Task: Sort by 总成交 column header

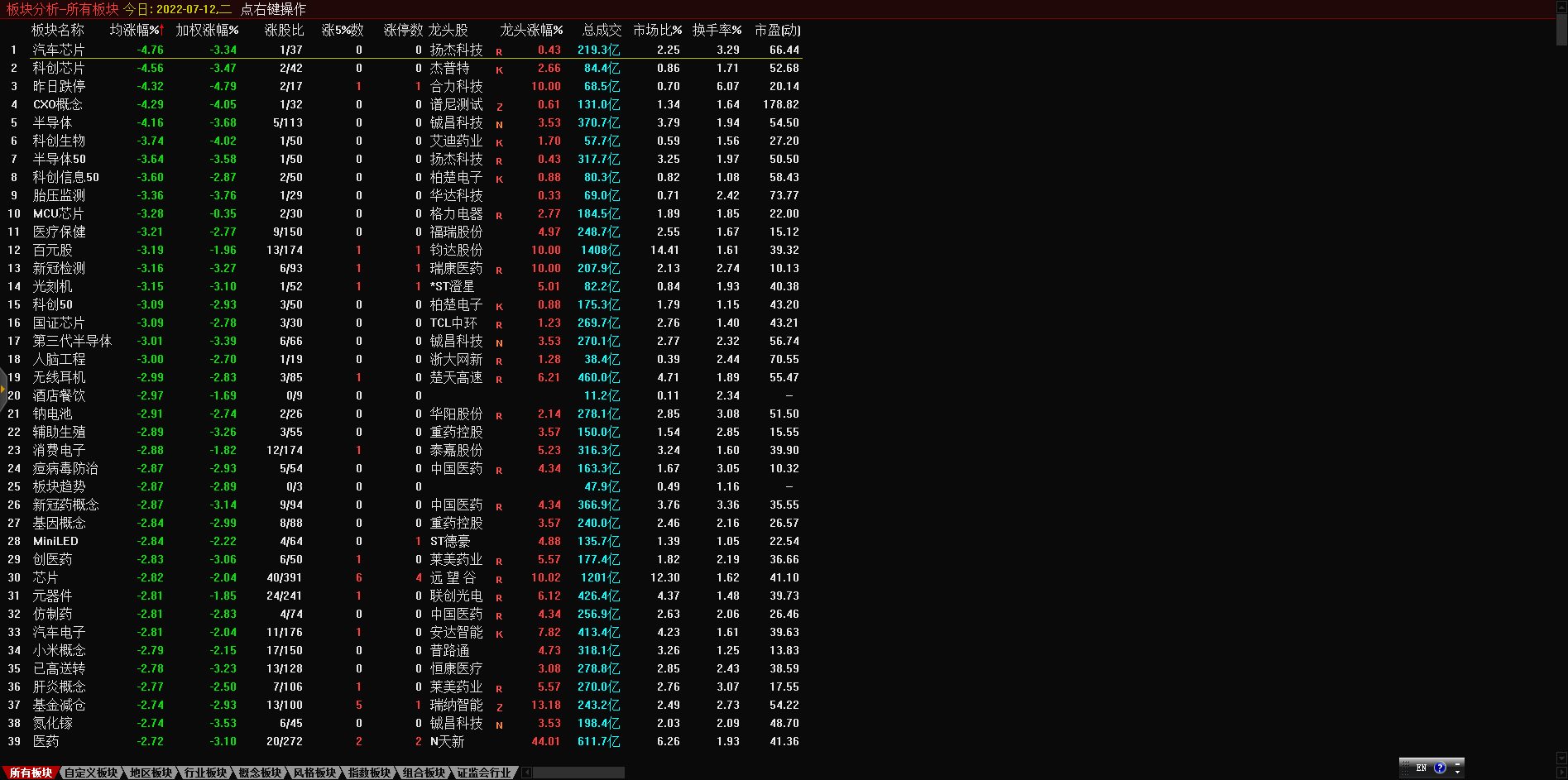Action: (x=602, y=30)
